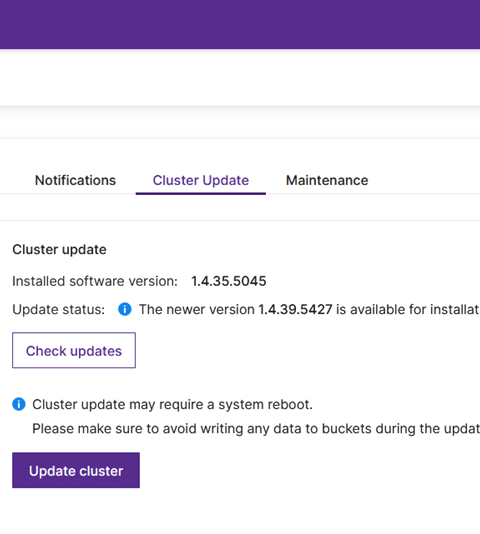Click the 'Update status:' label
480x534 pixels.
[x=59, y=310]
